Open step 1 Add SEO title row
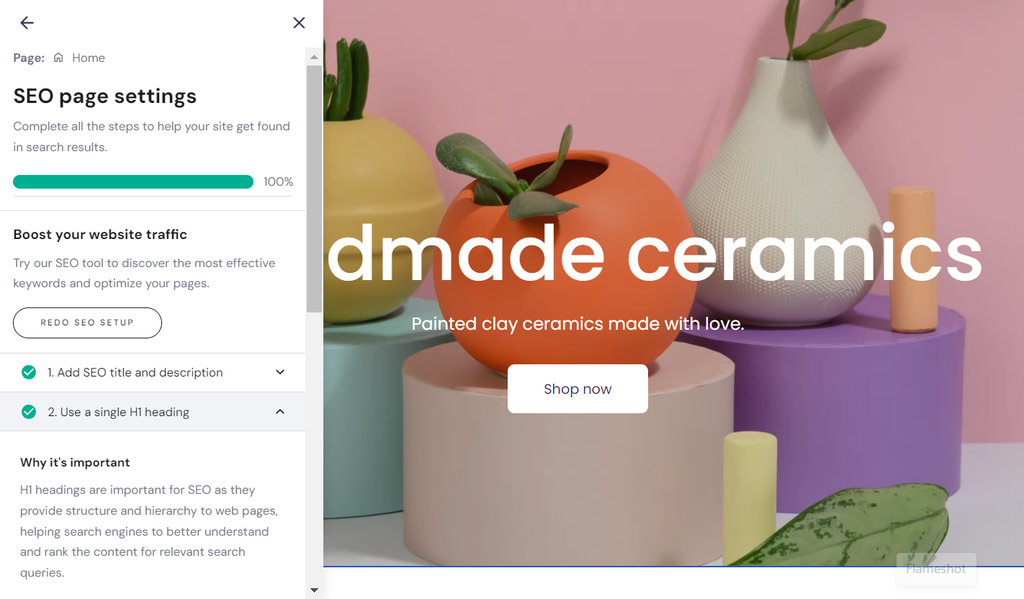 pos(153,372)
